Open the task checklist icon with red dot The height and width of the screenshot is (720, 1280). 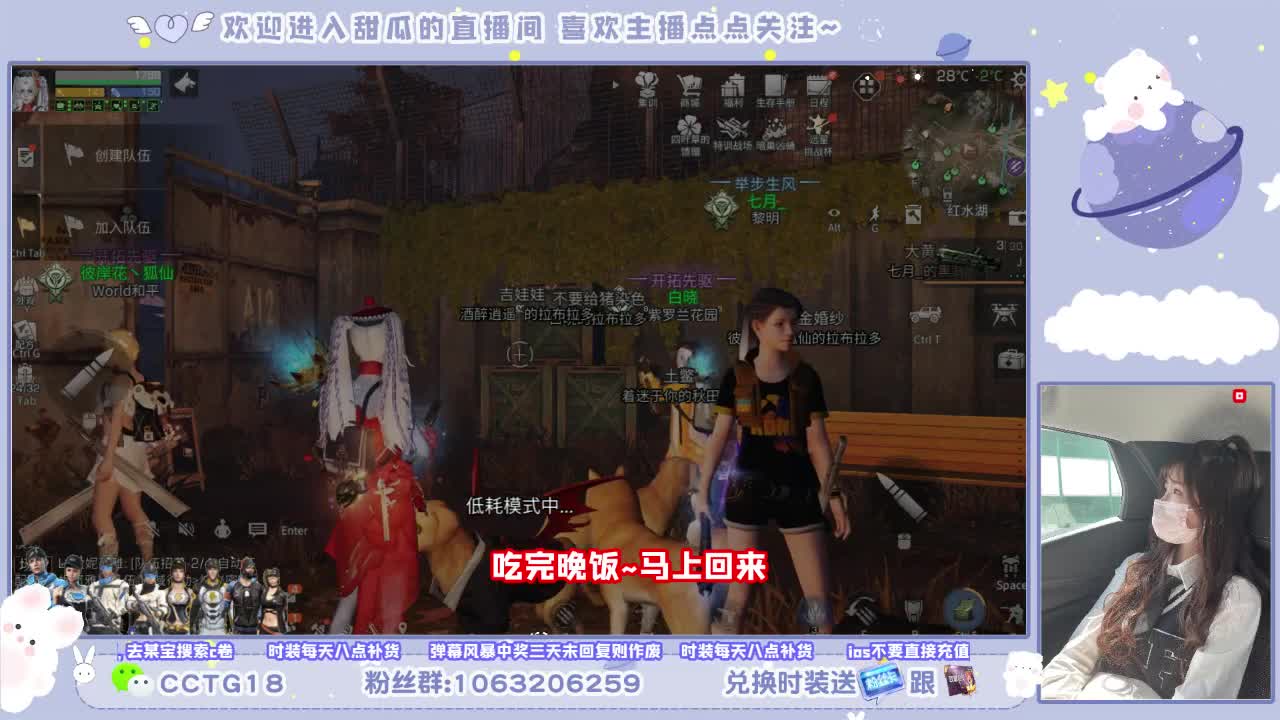[26, 156]
